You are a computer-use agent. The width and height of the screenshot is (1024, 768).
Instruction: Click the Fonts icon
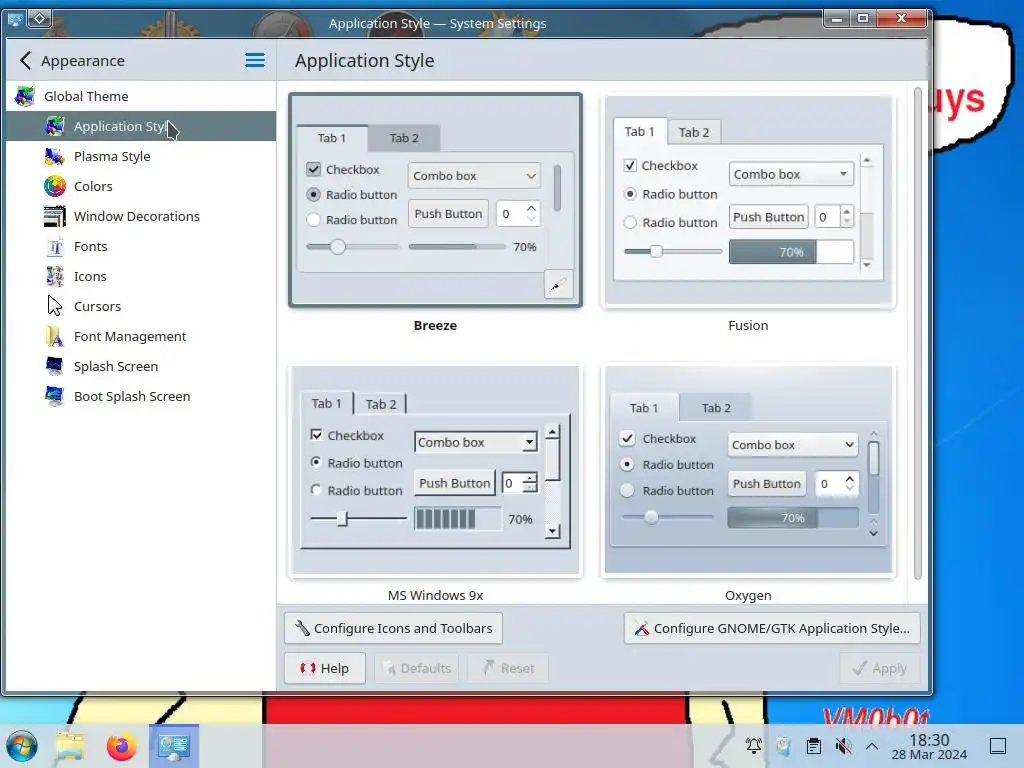[x=55, y=246]
